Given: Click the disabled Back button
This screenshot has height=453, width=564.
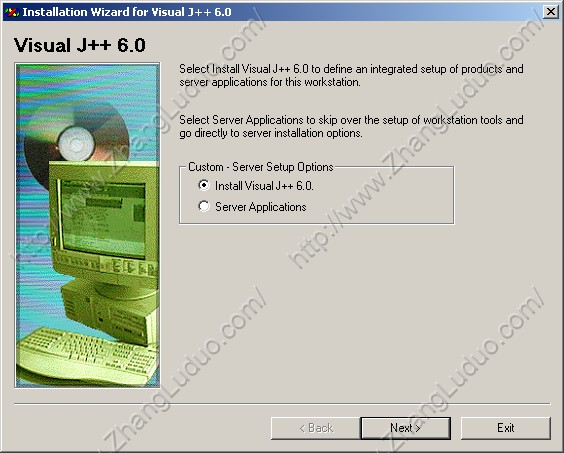Looking at the screenshot, I should tap(315, 428).
